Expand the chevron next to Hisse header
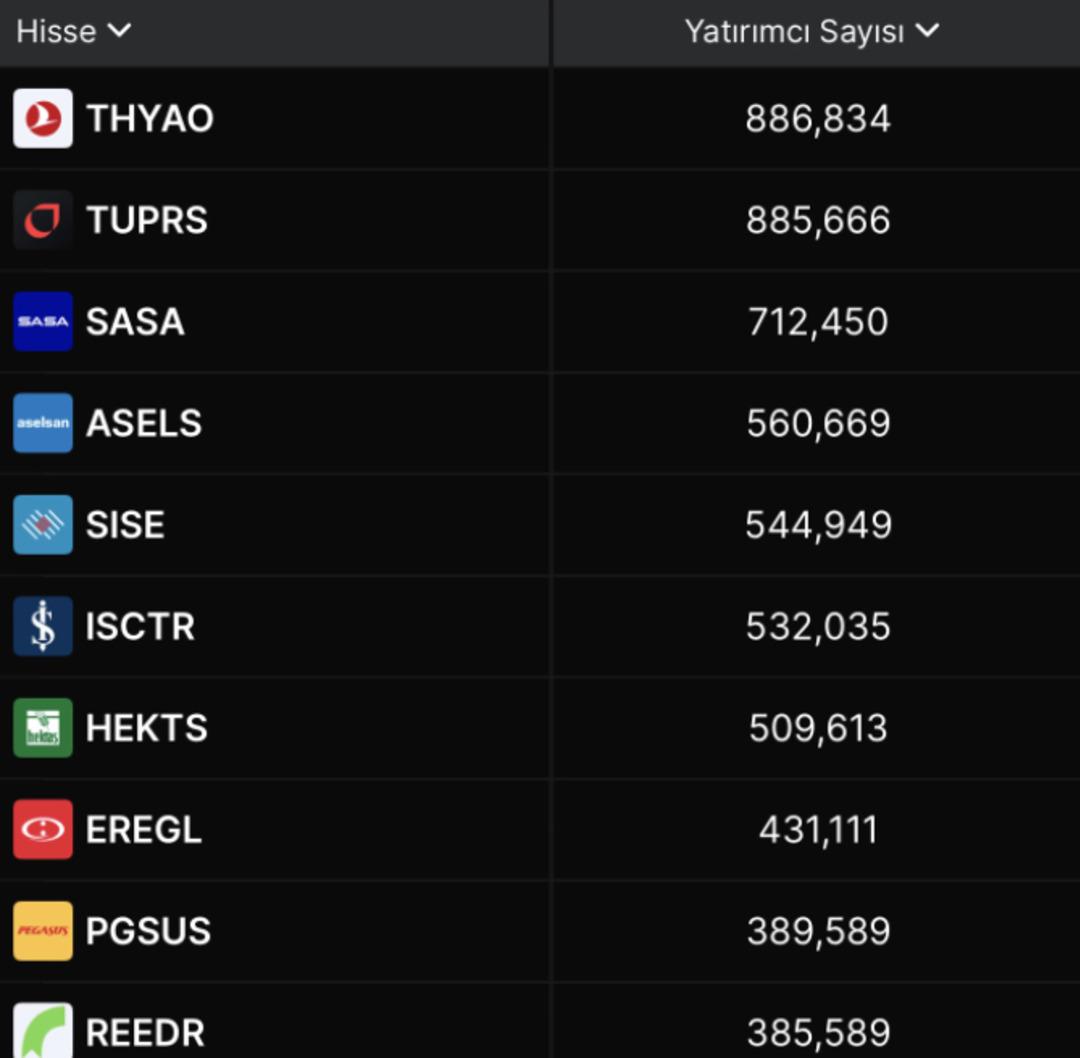The height and width of the screenshot is (1058, 1080). pyautogui.click(x=117, y=30)
